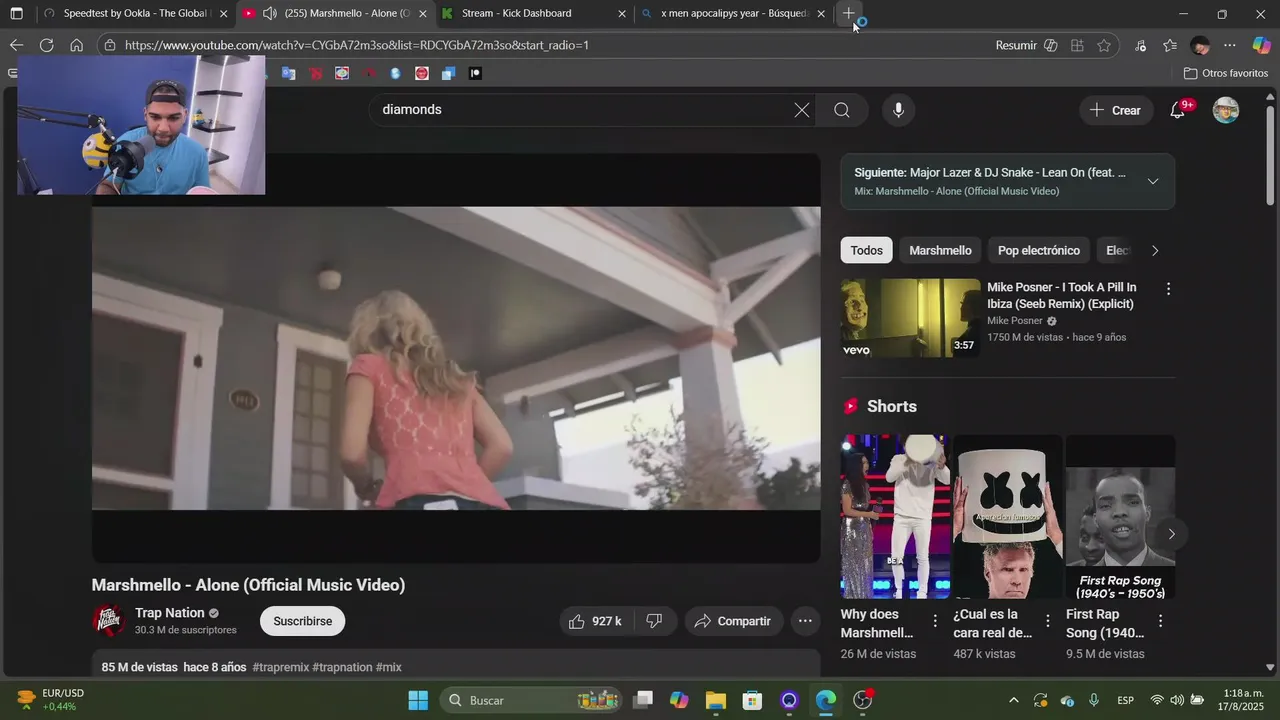The height and width of the screenshot is (720, 1280).
Task: Open the Crear menu button
Action: click(1117, 110)
